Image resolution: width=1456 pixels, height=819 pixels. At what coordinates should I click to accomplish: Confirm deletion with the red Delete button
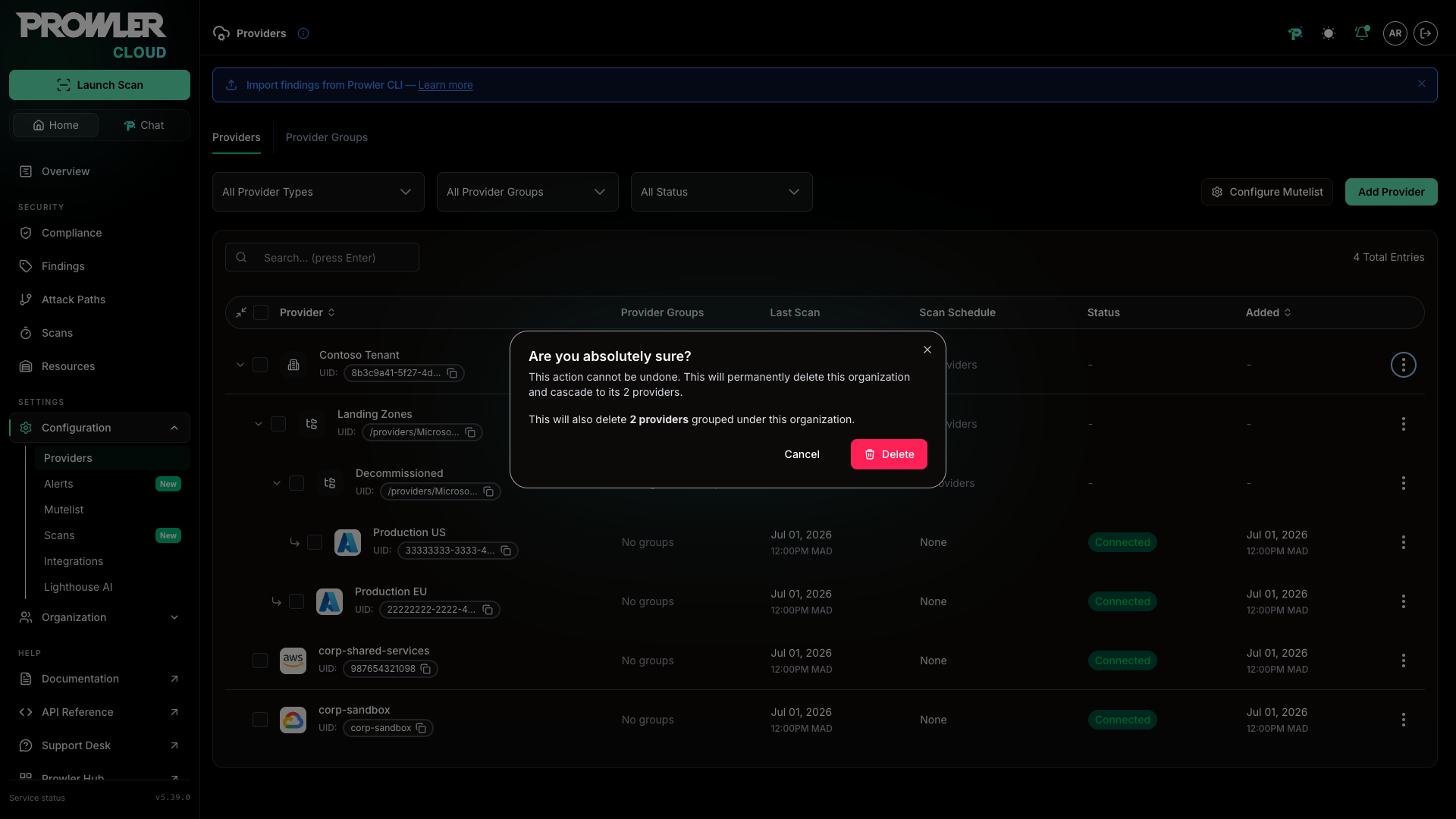tap(889, 454)
